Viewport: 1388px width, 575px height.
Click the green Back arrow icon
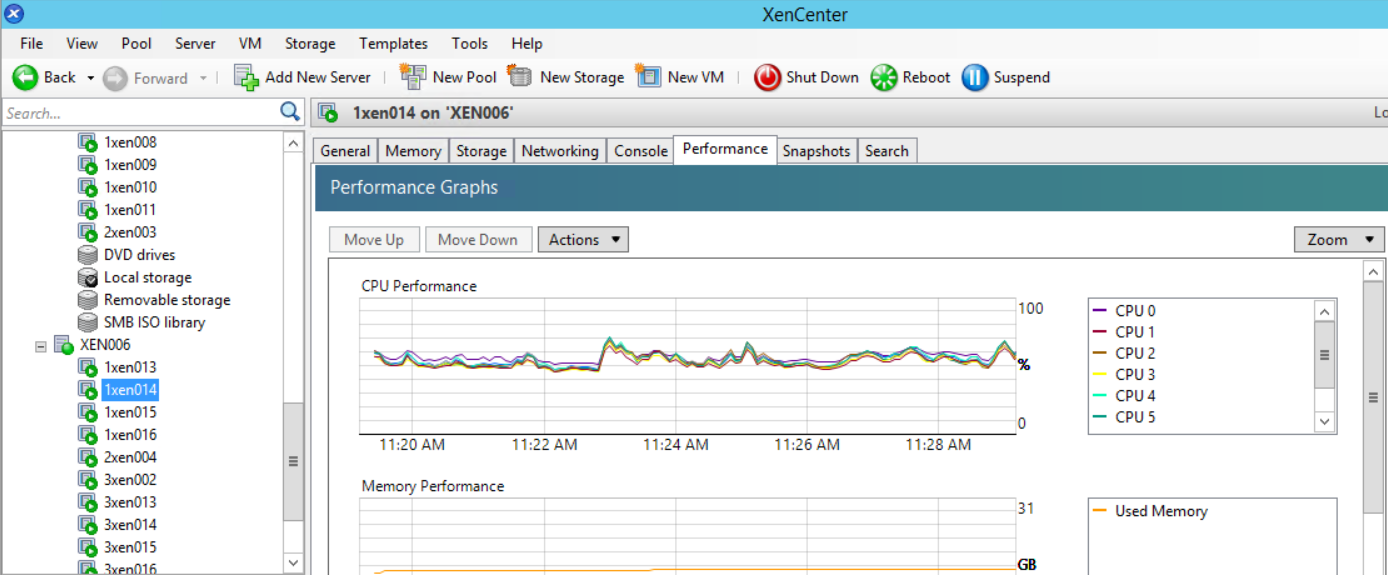25,78
